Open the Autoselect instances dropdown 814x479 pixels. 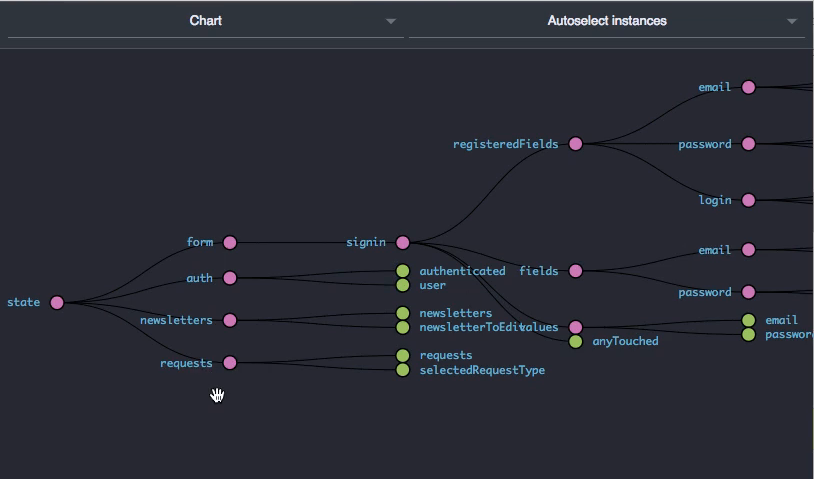pos(606,21)
